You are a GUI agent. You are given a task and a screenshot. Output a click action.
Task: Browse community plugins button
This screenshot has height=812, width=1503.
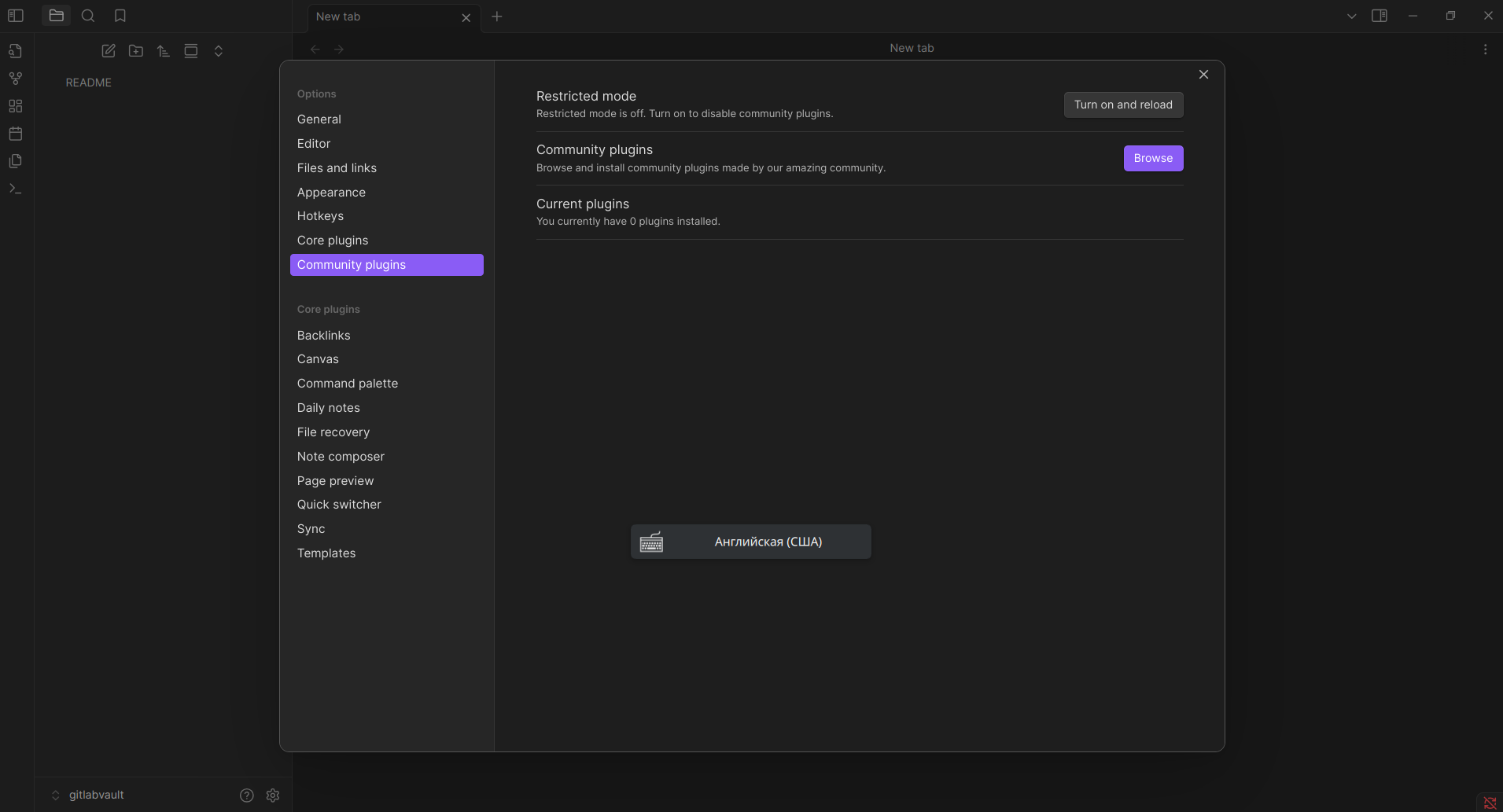coord(1153,158)
